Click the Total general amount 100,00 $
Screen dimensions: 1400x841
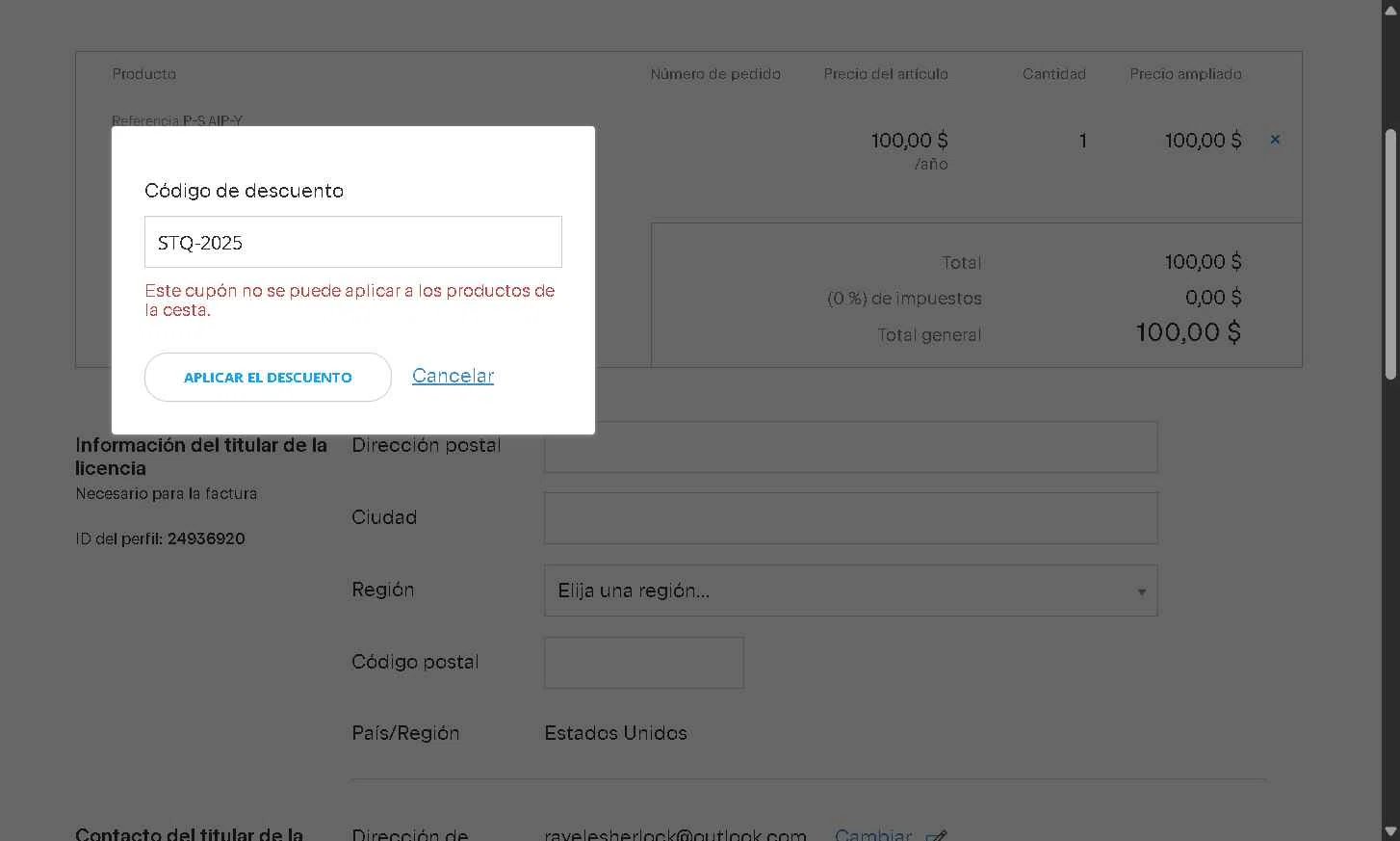(x=1188, y=332)
